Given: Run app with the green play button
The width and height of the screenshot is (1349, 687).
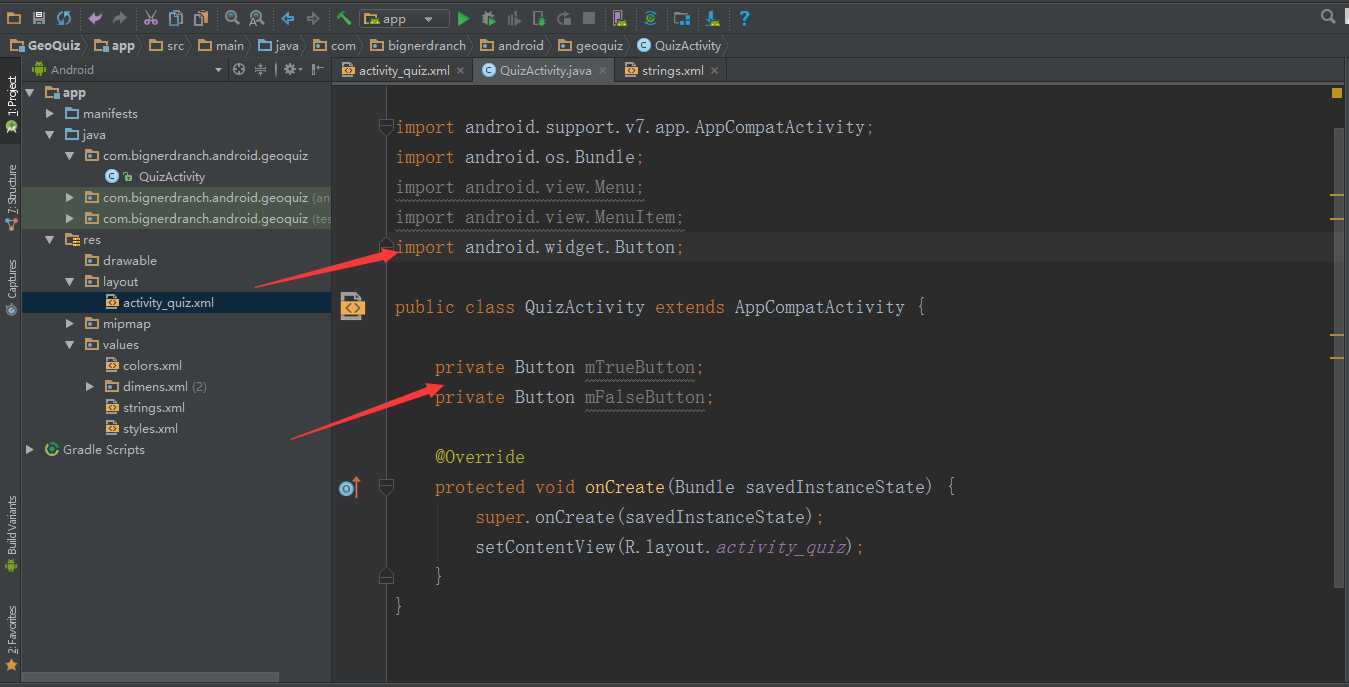Looking at the screenshot, I should [x=463, y=18].
